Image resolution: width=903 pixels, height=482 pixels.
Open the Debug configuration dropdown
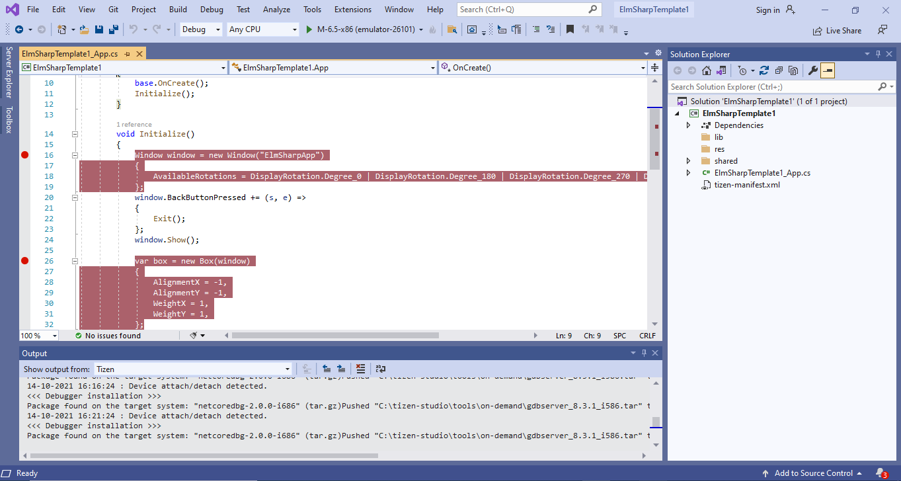coord(201,30)
